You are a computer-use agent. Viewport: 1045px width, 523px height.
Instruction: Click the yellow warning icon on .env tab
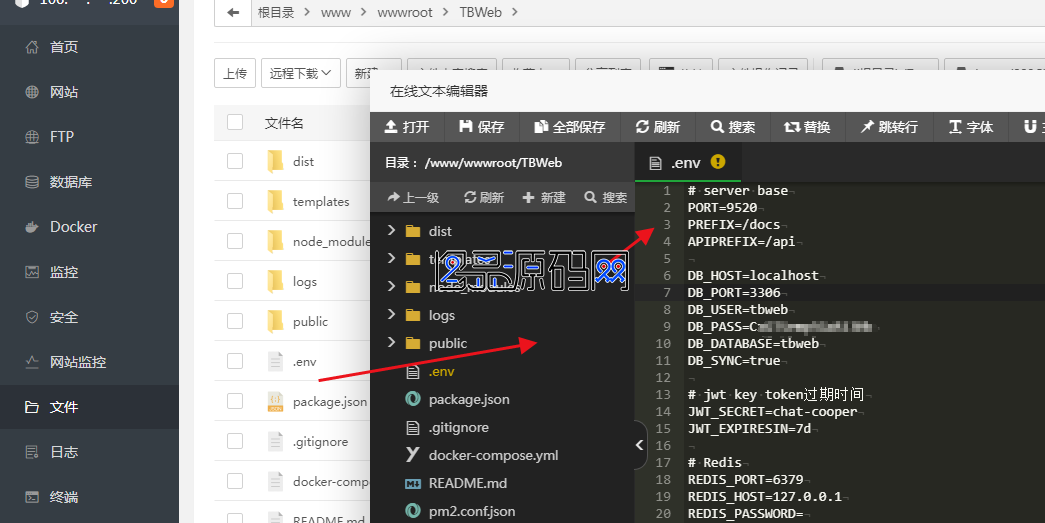point(718,161)
